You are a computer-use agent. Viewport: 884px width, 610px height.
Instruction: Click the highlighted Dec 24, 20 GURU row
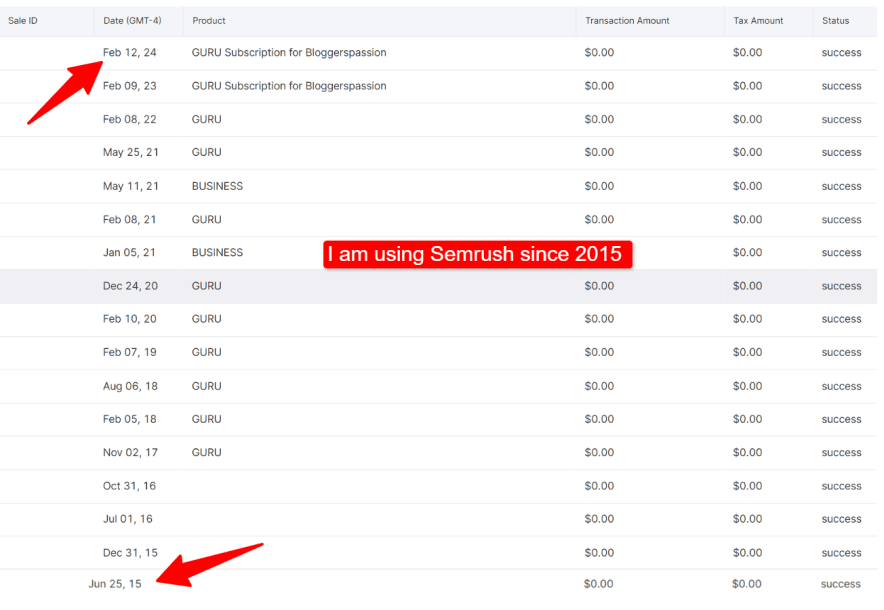pyautogui.click(x=204, y=286)
